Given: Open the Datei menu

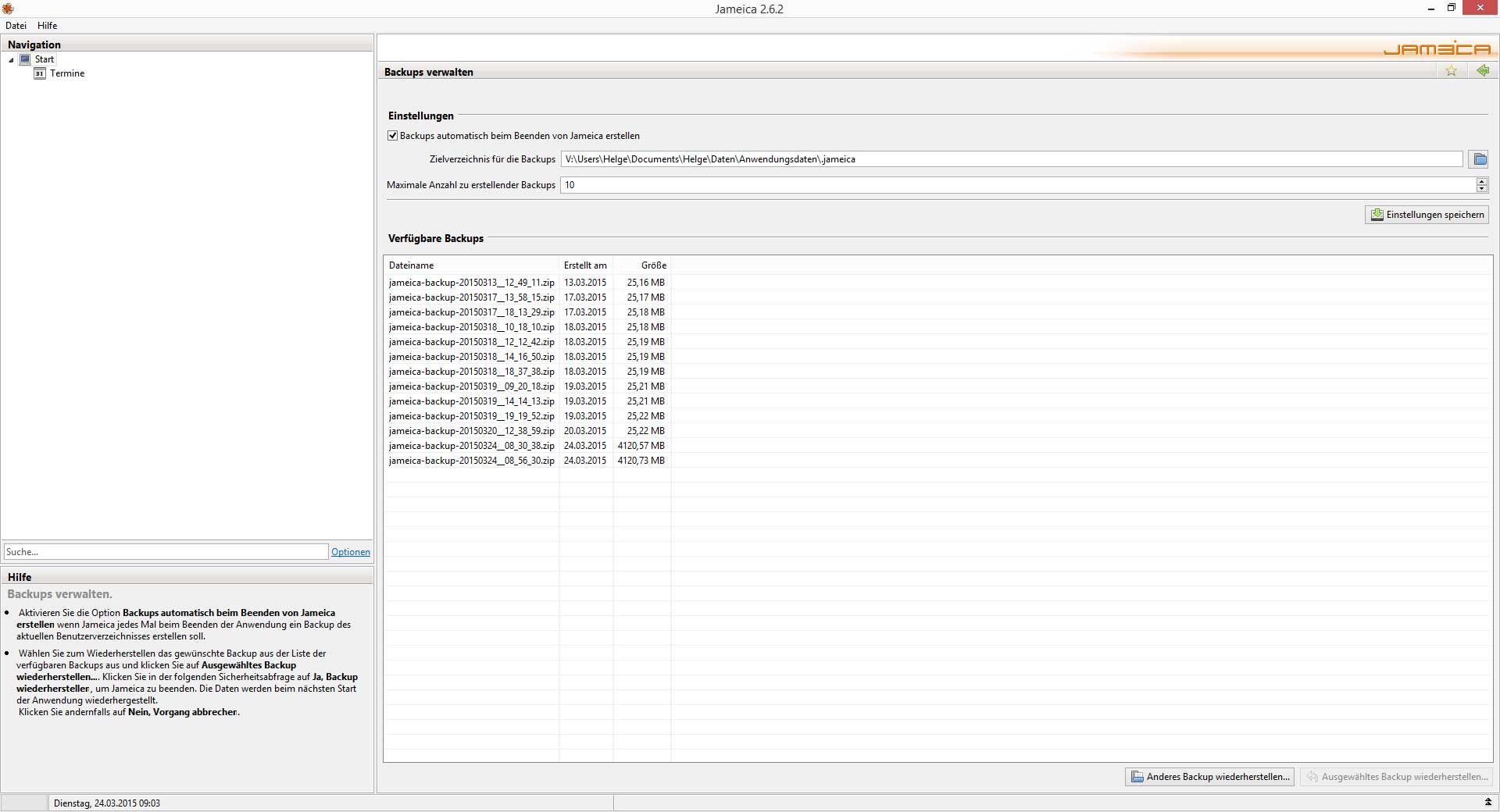Looking at the screenshot, I should (16, 26).
